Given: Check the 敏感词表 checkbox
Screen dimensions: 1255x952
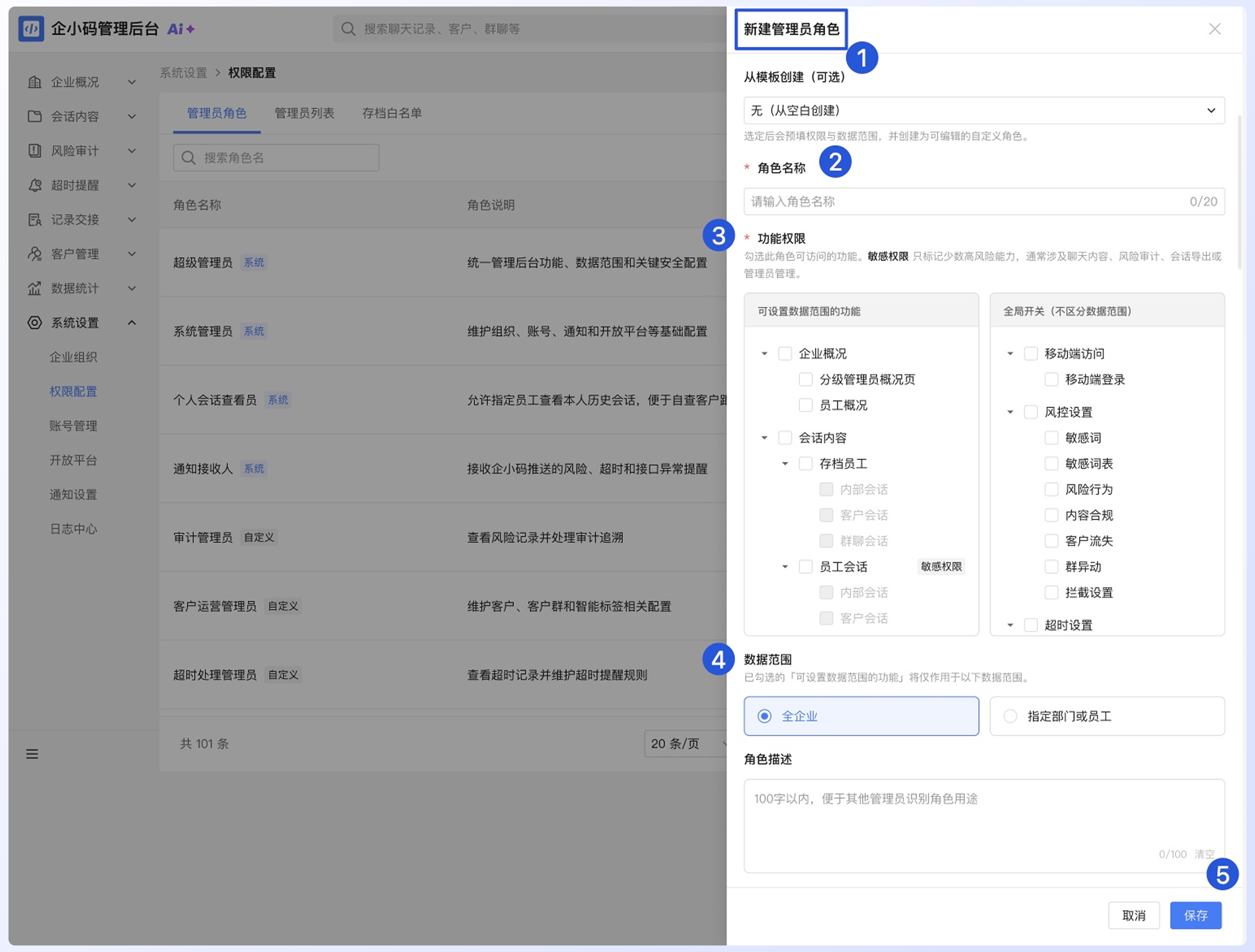Looking at the screenshot, I should coord(1051,464).
